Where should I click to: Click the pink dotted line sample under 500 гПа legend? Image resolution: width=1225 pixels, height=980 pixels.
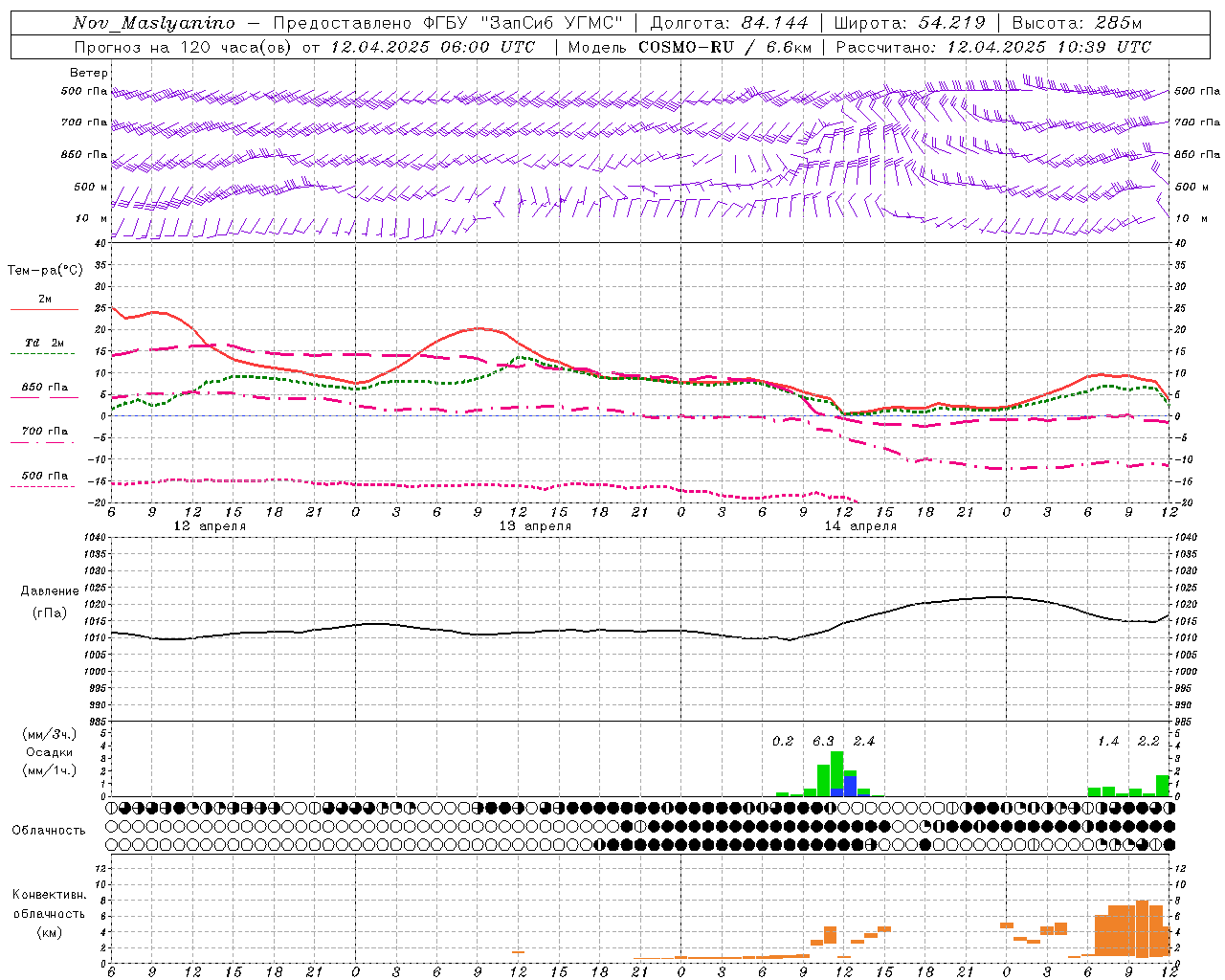42,487
